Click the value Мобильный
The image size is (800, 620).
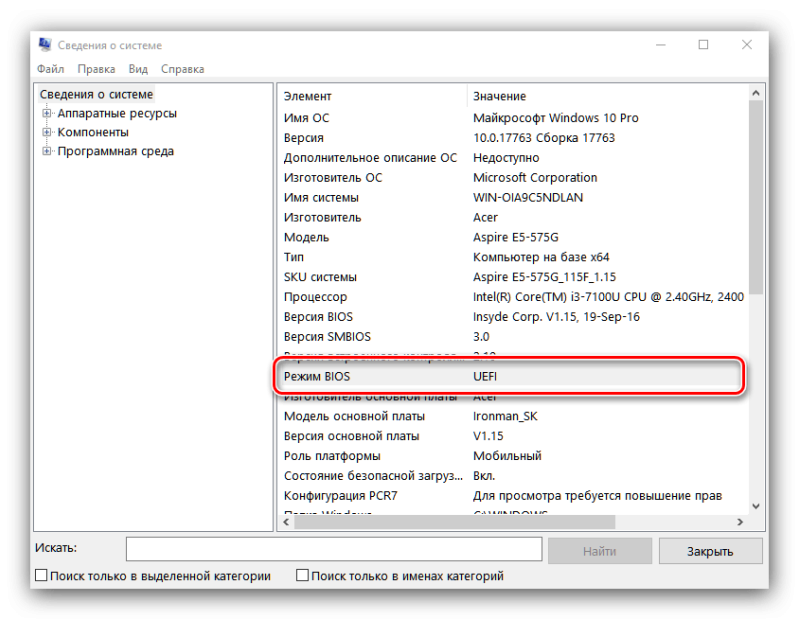[507, 456]
